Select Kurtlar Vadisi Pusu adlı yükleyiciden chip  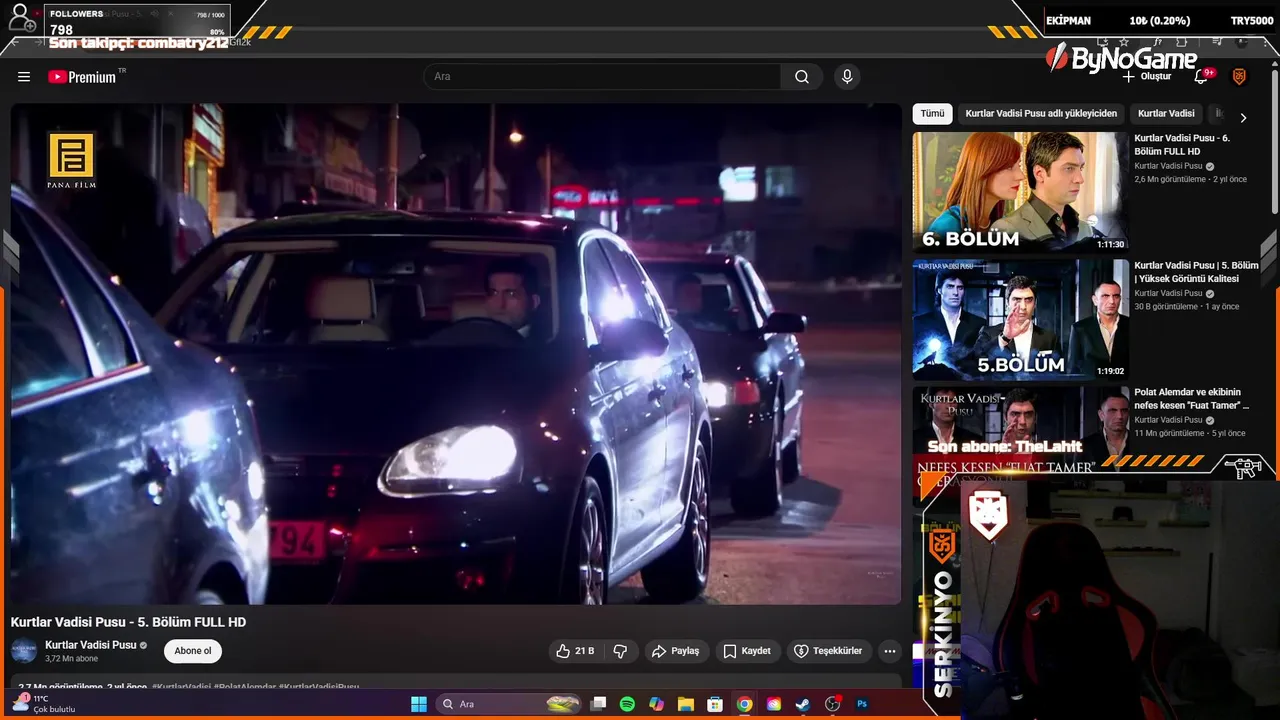(1041, 114)
